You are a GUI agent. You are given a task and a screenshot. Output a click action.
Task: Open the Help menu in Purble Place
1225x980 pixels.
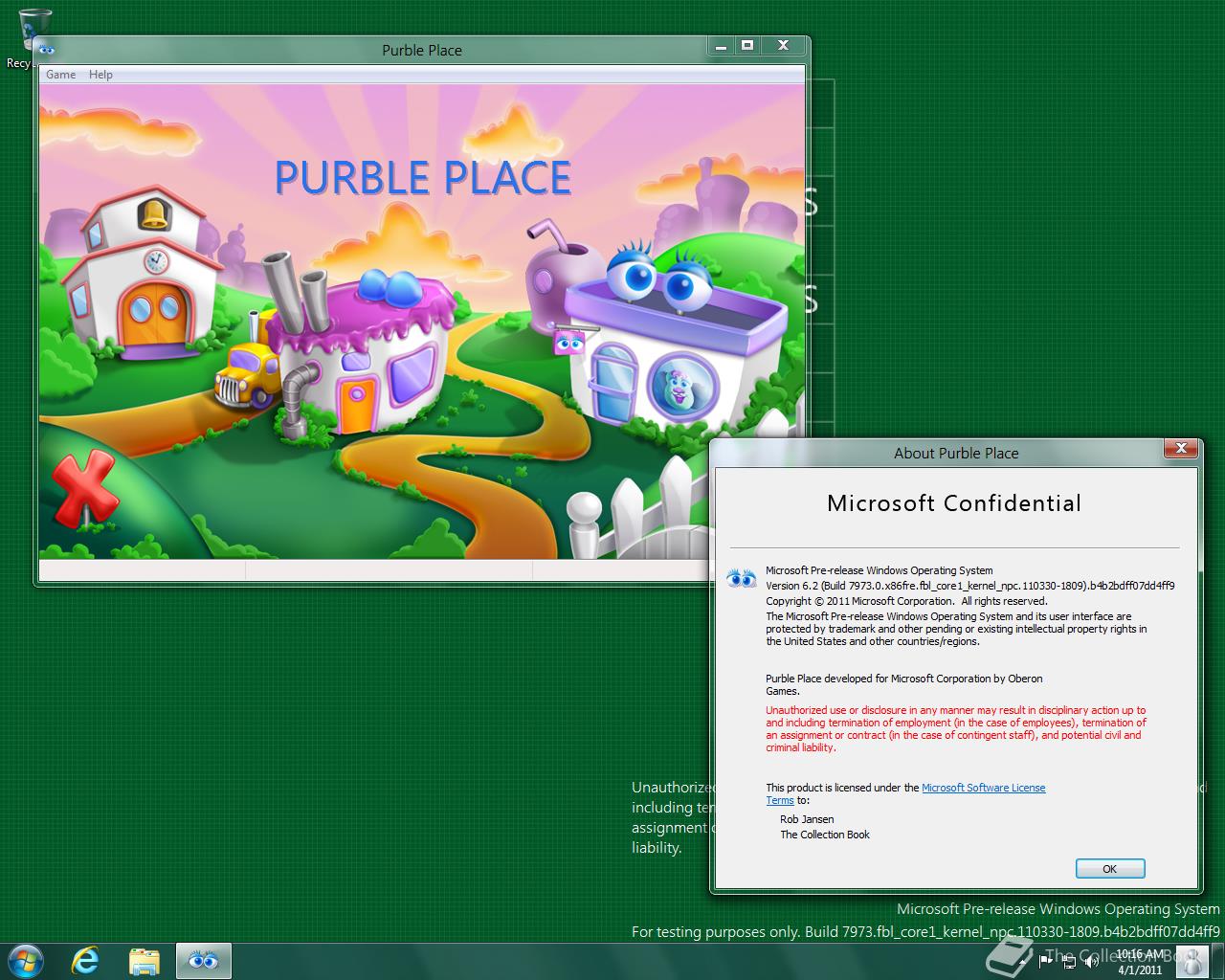100,75
